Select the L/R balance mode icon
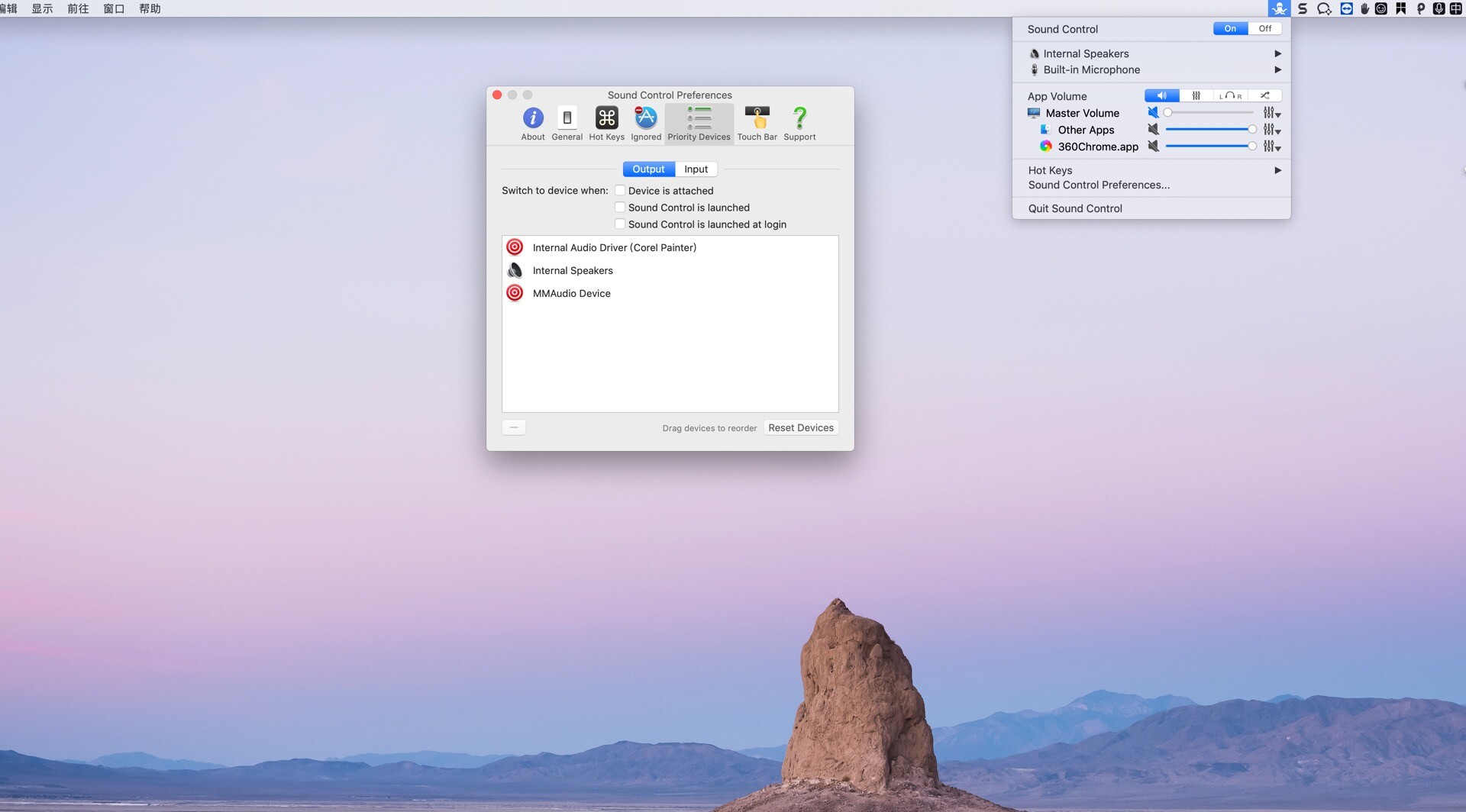This screenshot has width=1466, height=812. point(1231,95)
